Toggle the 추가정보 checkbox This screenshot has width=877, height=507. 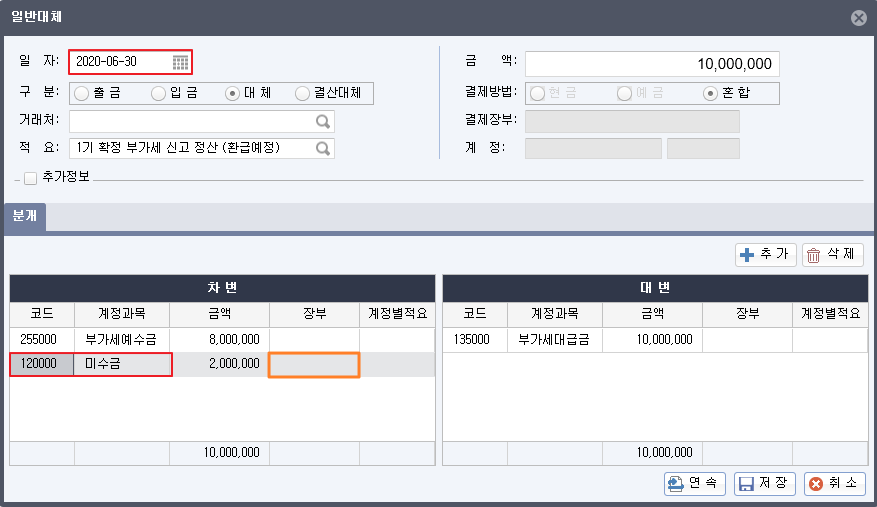[31, 178]
